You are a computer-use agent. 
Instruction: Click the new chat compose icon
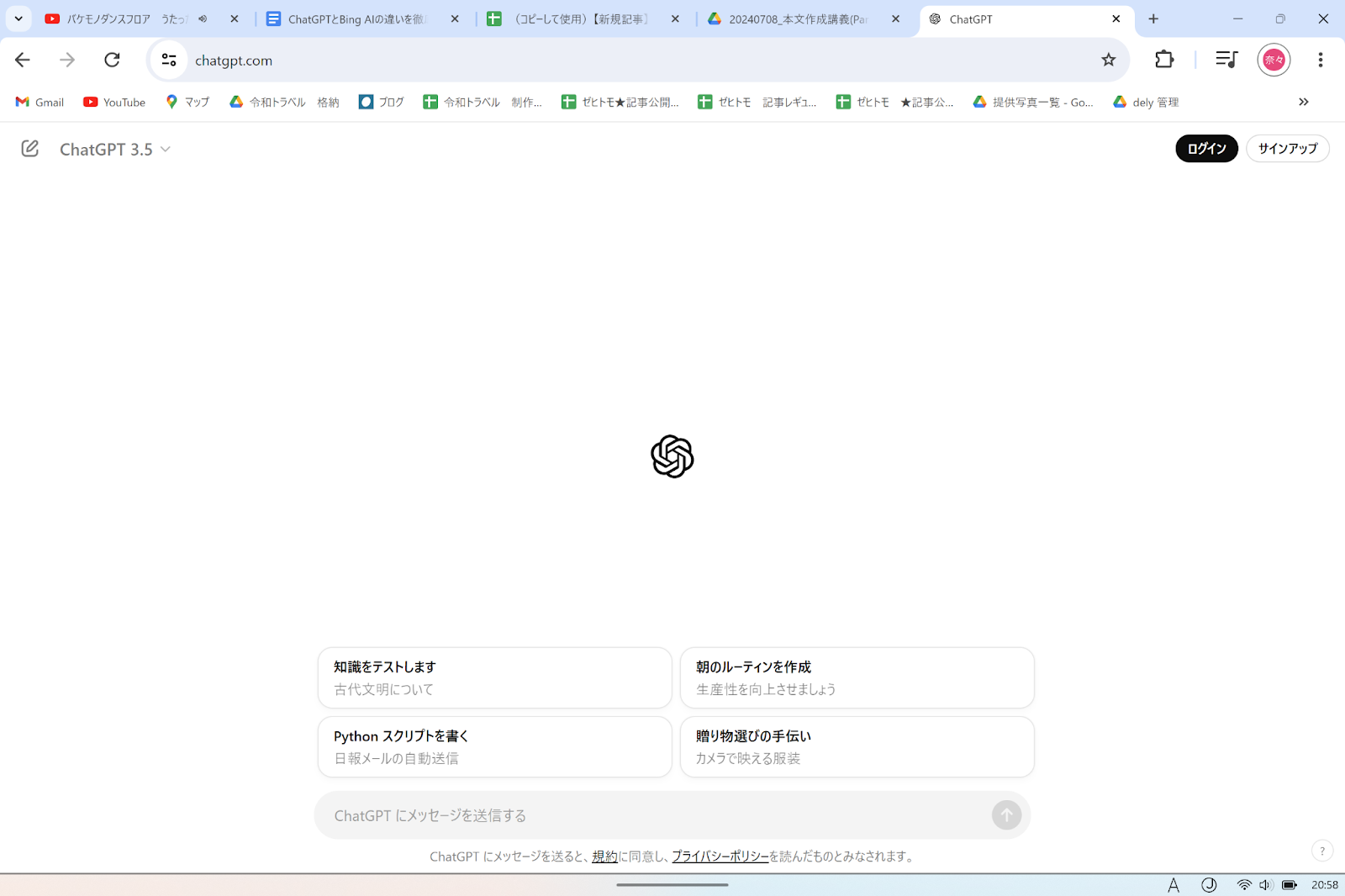(30, 149)
